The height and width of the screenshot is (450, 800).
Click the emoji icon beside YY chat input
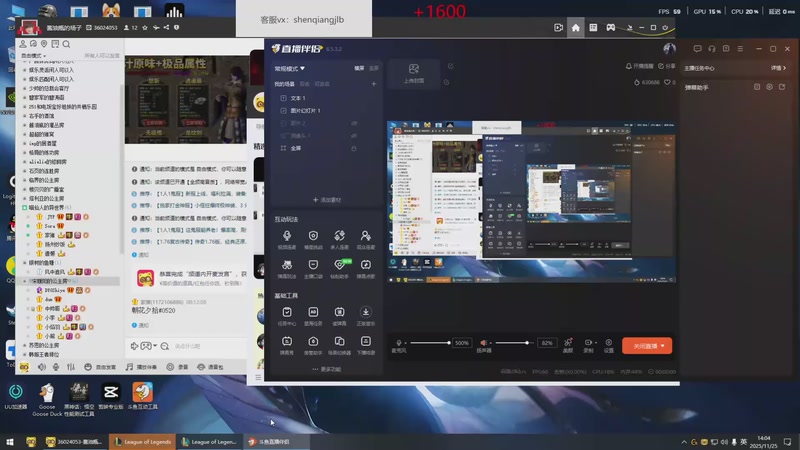(165, 346)
